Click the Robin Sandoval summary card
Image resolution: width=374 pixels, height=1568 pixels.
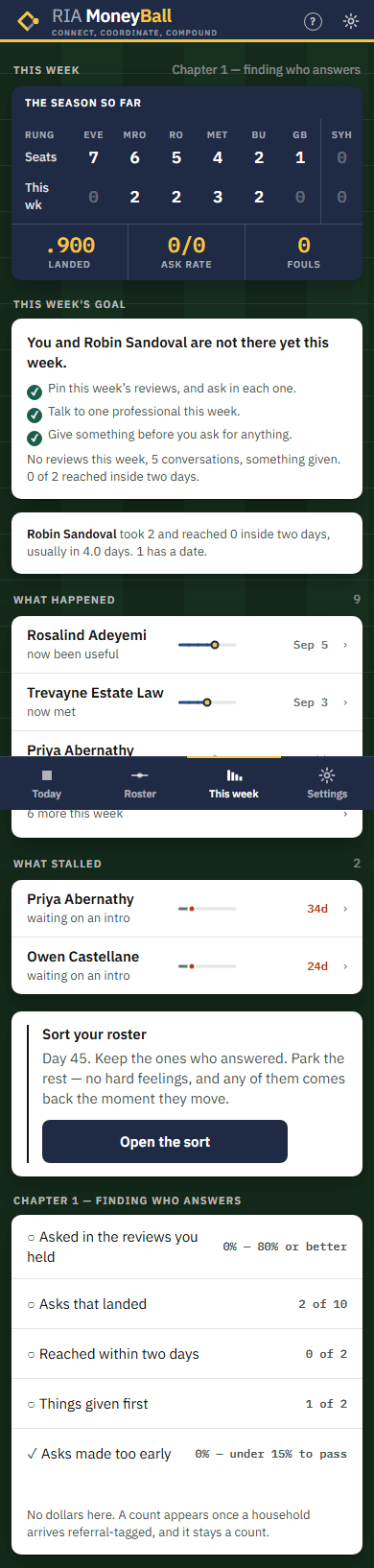pyautogui.click(x=187, y=542)
